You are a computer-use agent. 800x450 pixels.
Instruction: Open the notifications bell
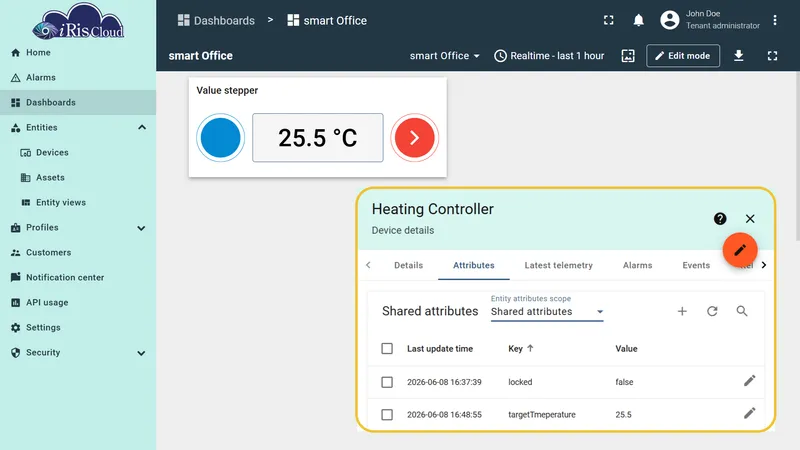click(x=638, y=20)
